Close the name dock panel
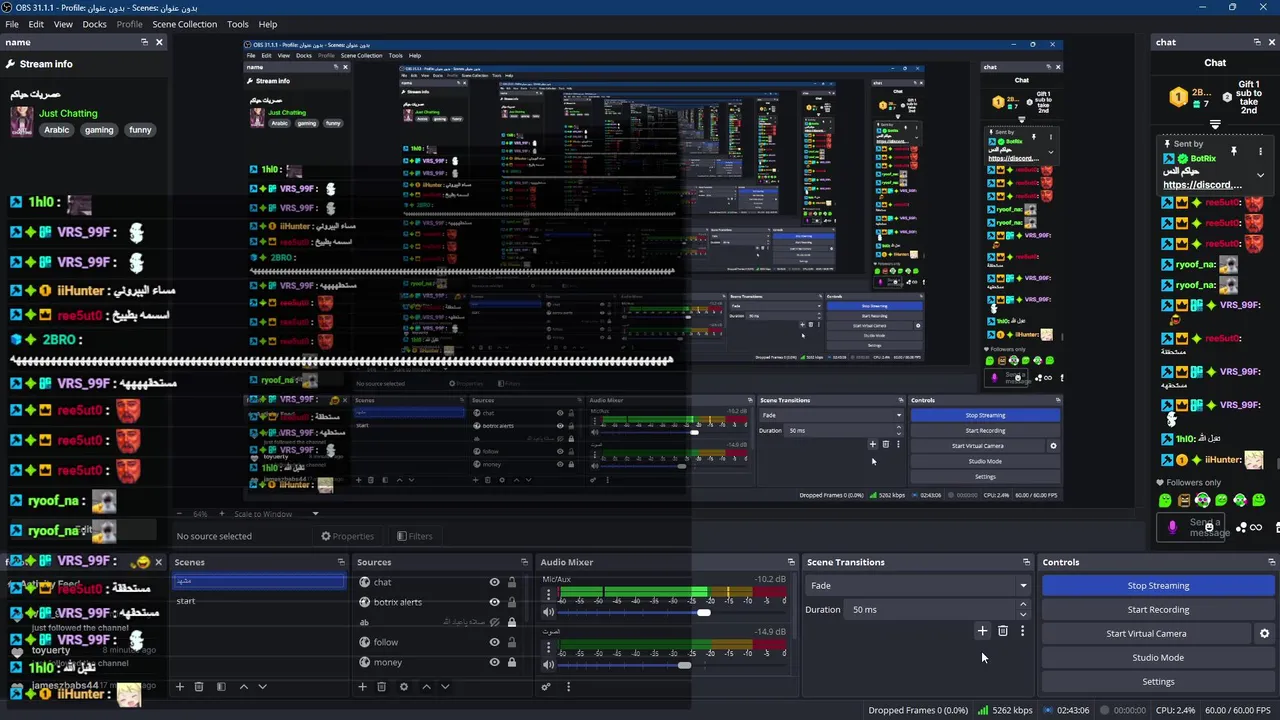This screenshot has height=720, width=1280. pyautogui.click(x=159, y=42)
